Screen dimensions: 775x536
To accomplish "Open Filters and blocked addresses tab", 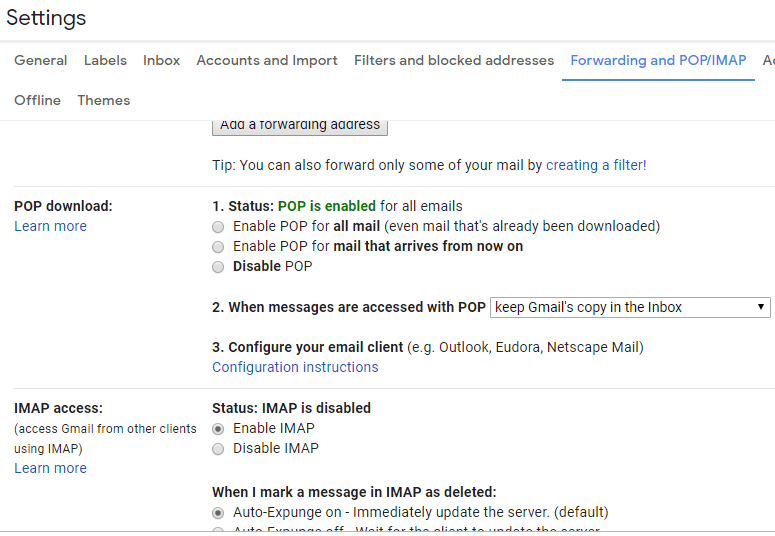I will [x=454, y=61].
